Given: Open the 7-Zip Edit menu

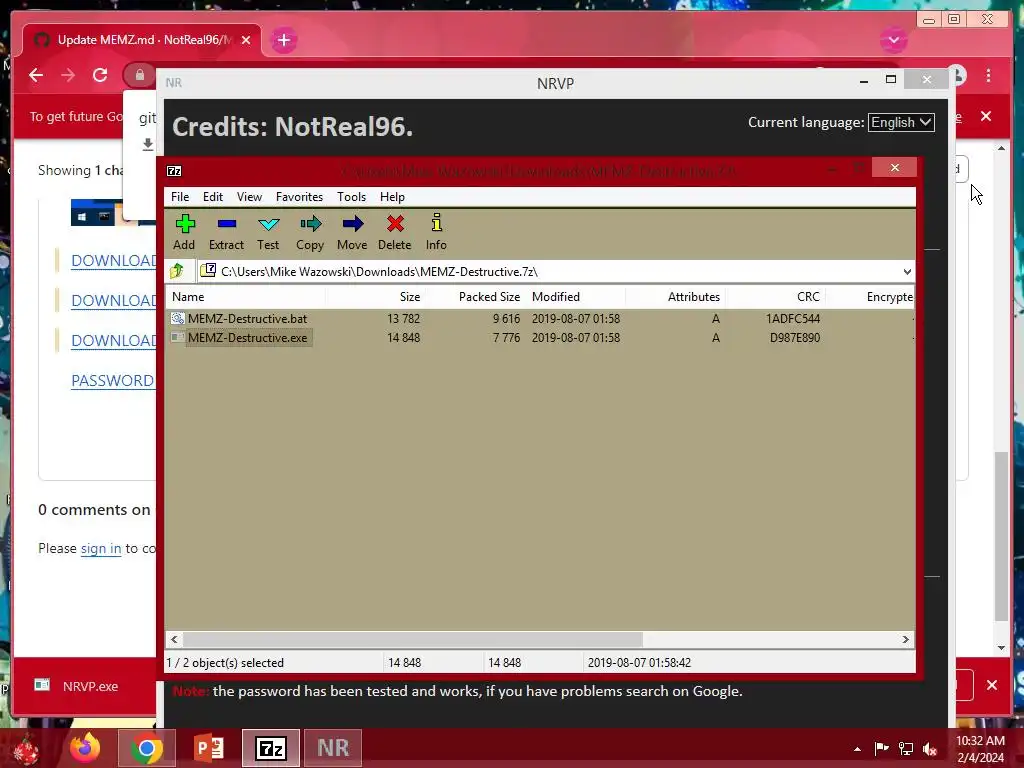Looking at the screenshot, I should tap(213, 197).
